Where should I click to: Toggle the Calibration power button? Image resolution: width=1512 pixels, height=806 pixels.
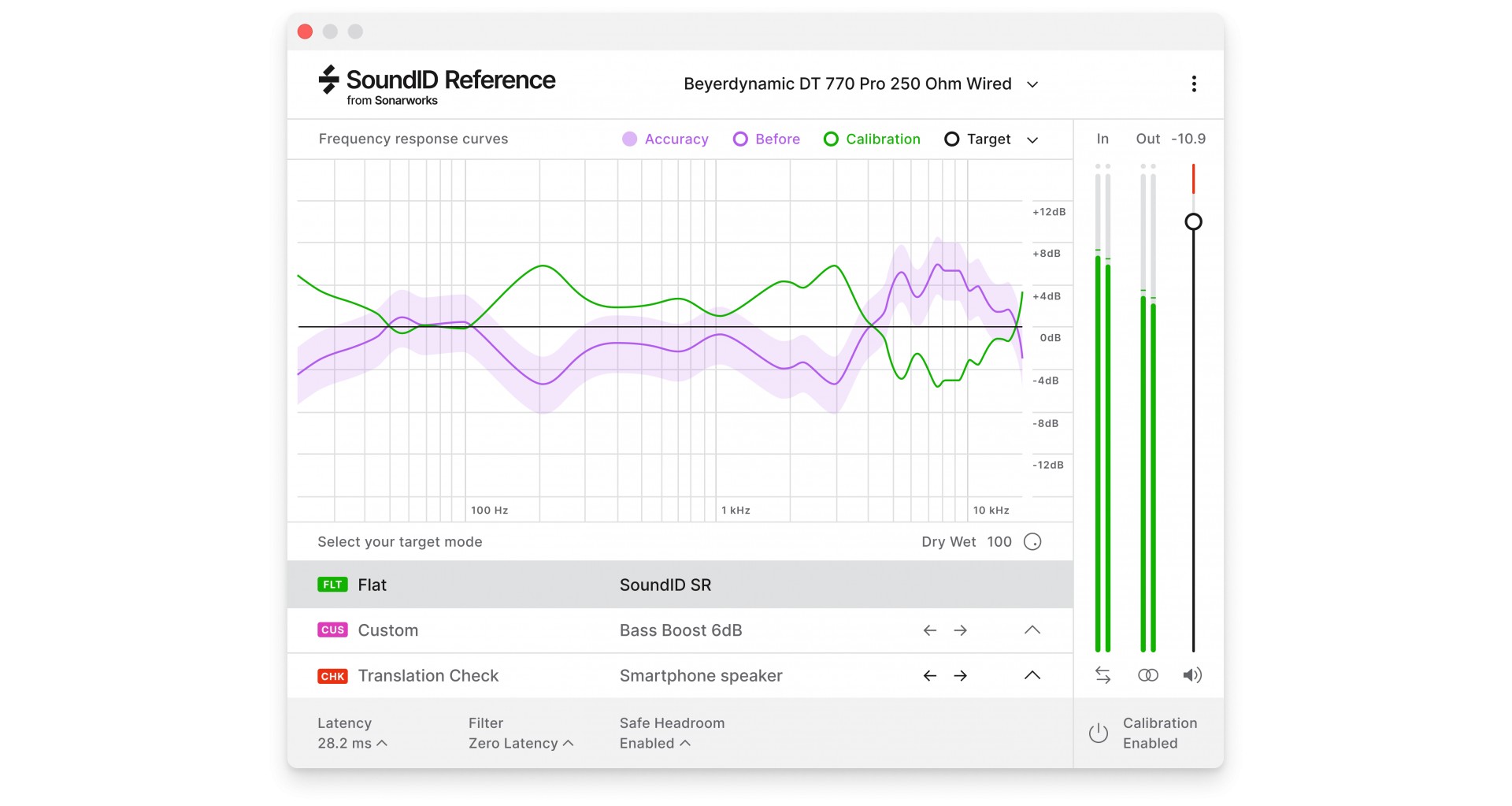(1099, 734)
